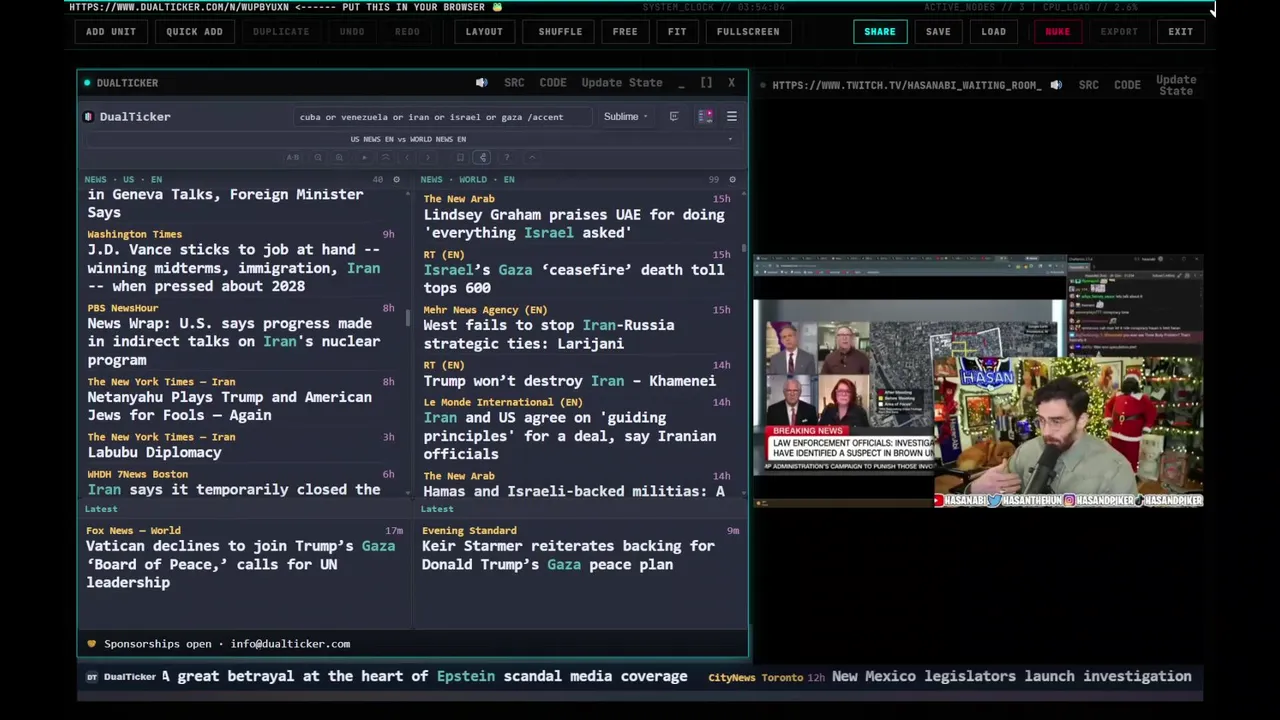This screenshot has height=720, width=1280.
Task: Click the red NUKE button
Action: coord(1058,32)
